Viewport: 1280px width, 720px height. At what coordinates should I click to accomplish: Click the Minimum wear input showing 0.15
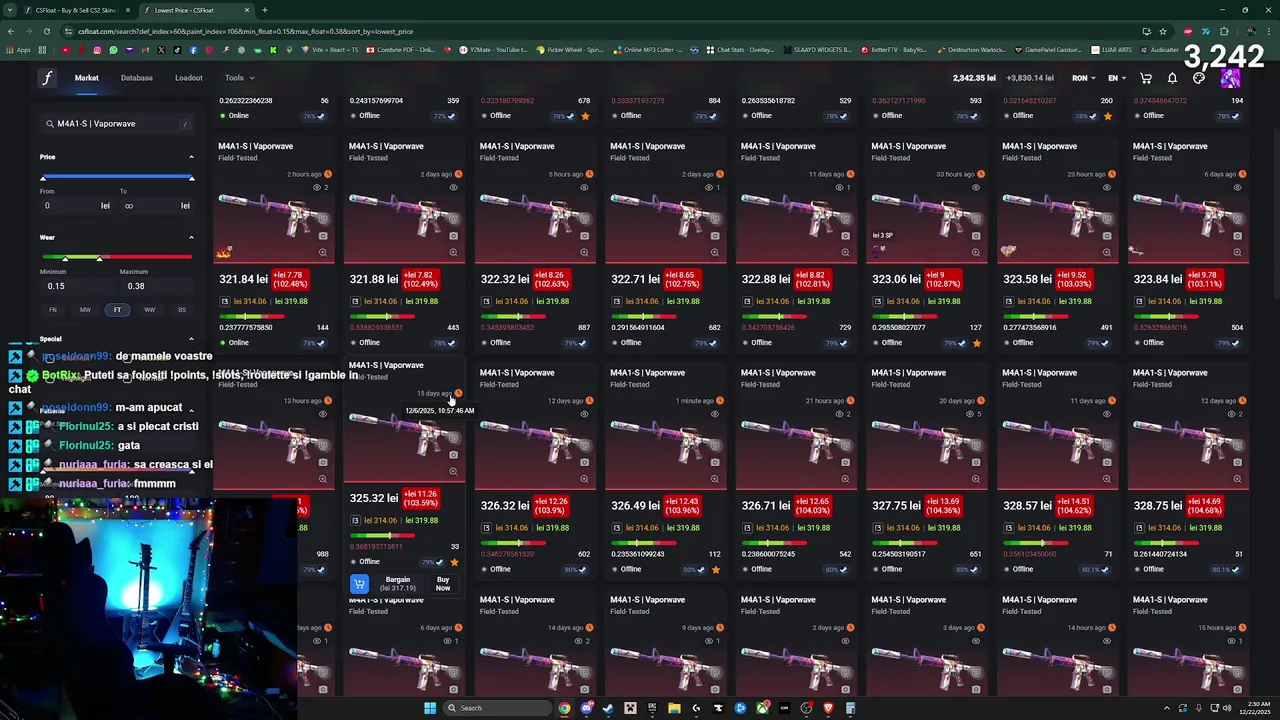point(75,286)
